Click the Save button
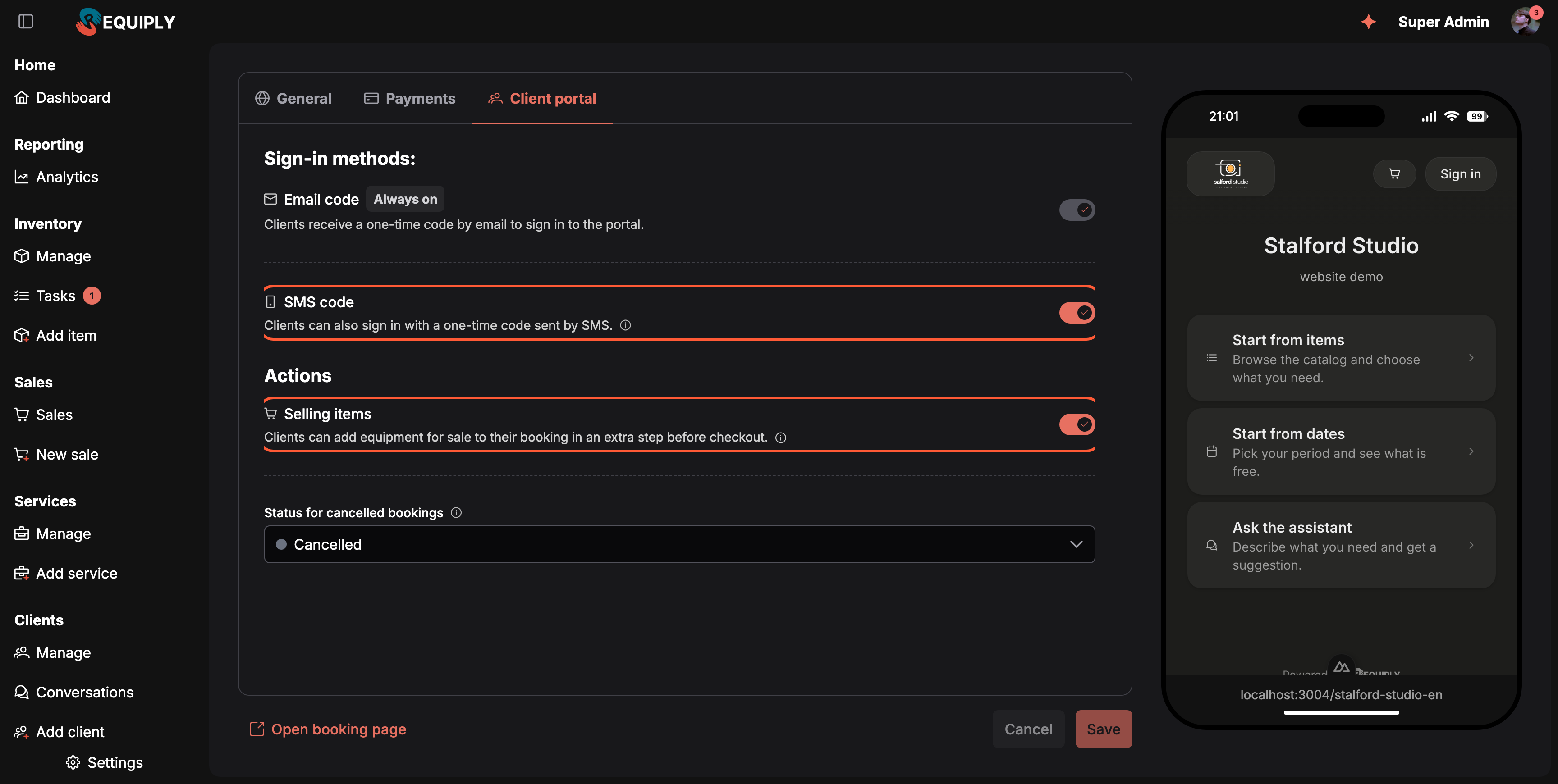The width and height of the screenshot is (1558, 784). coord(1103,729)
